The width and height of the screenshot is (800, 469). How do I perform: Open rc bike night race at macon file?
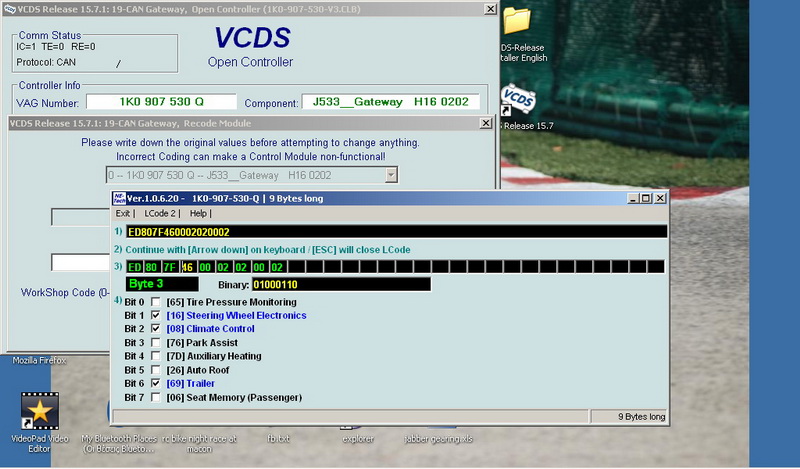pos(199,443)
